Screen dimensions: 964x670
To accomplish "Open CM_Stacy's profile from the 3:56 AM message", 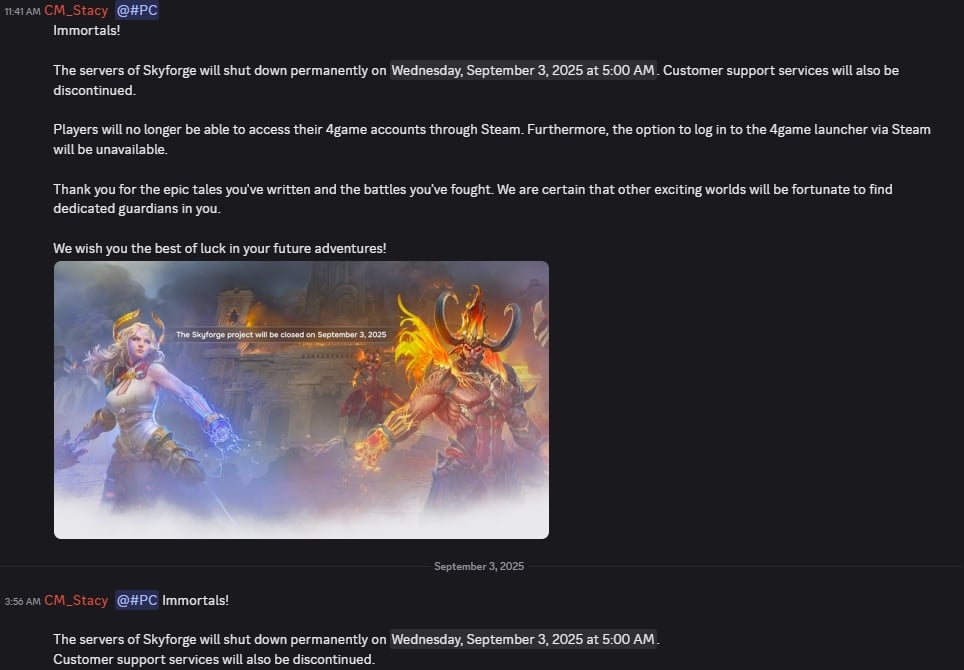I will pyautogui.click(x=76, y=601).
